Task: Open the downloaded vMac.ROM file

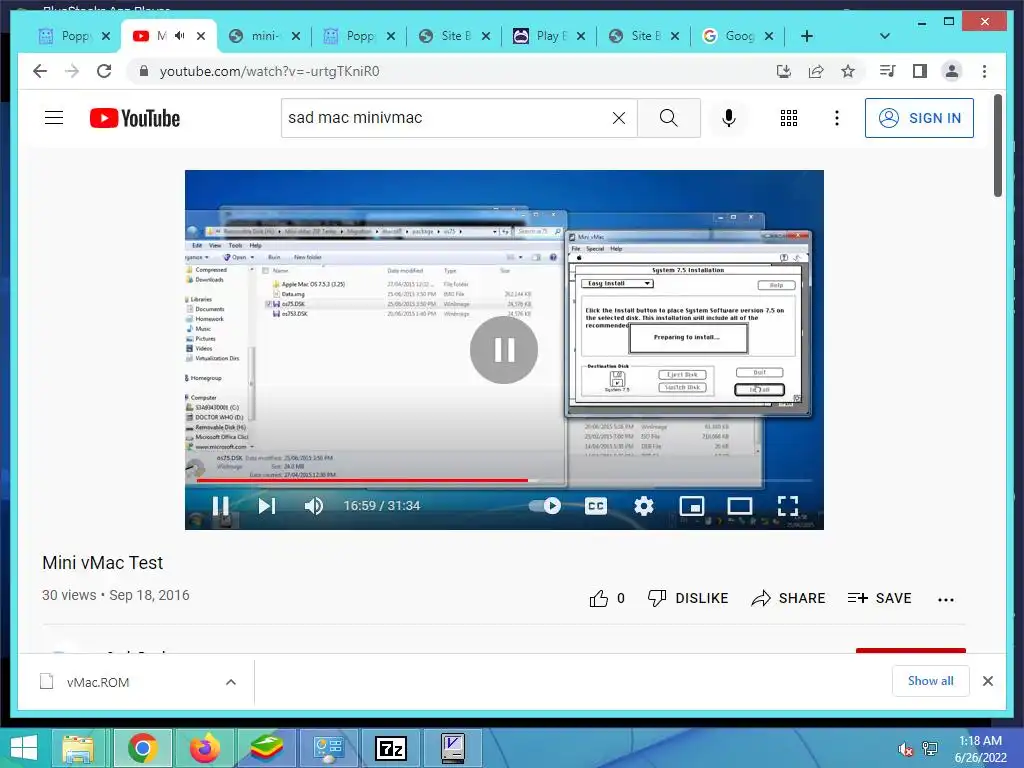Action: point(98,682)
